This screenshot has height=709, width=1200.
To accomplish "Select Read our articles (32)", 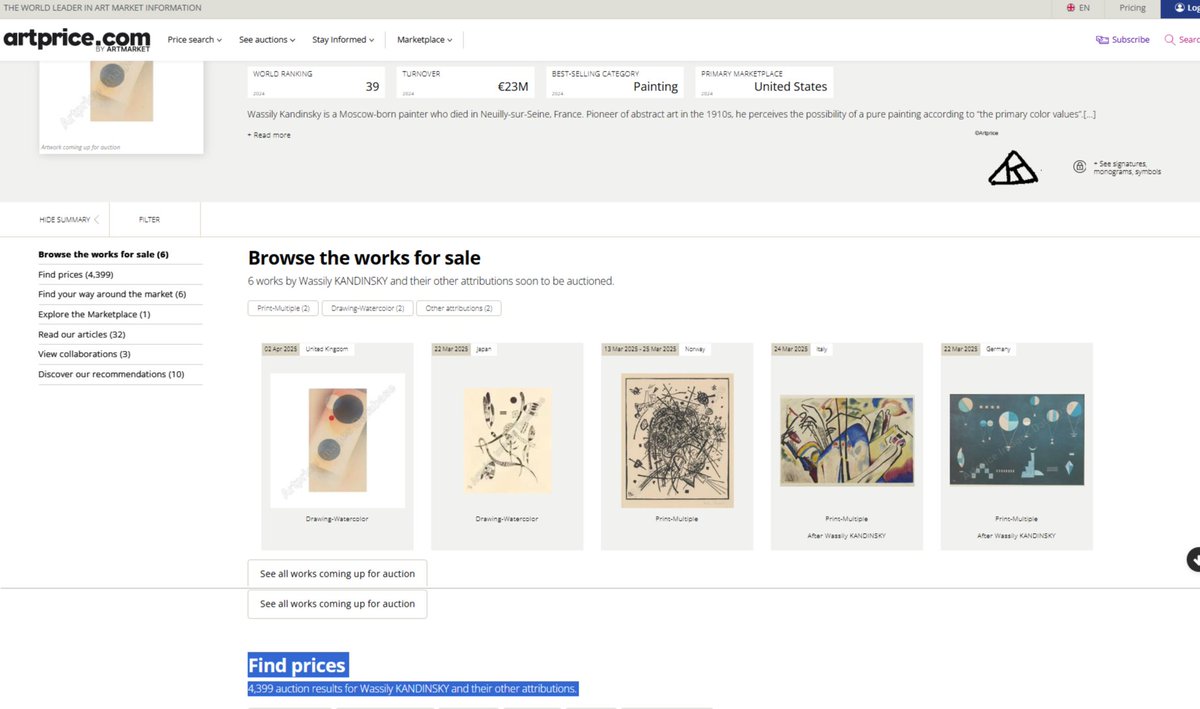I will click(x=82, y=334).
